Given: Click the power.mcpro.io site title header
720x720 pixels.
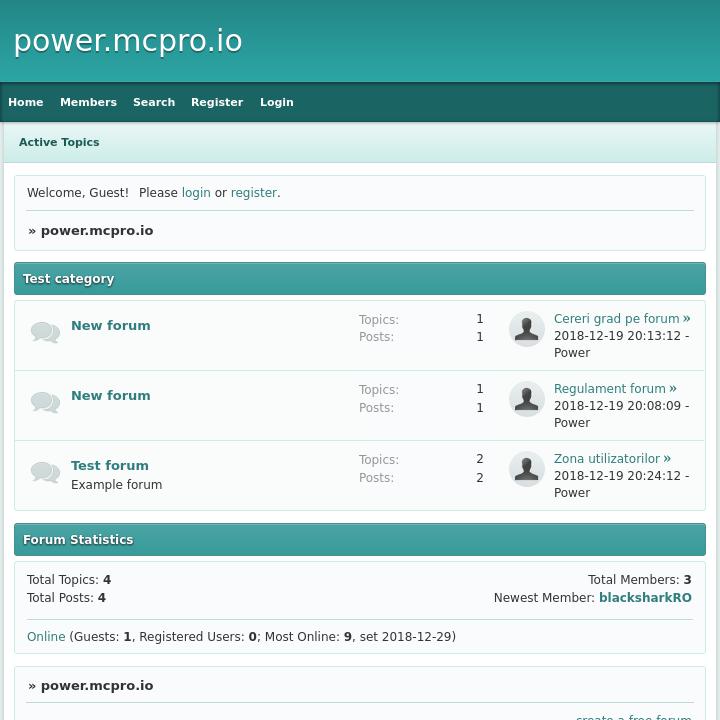Looking at the screenshot, I should click(128, 41).
